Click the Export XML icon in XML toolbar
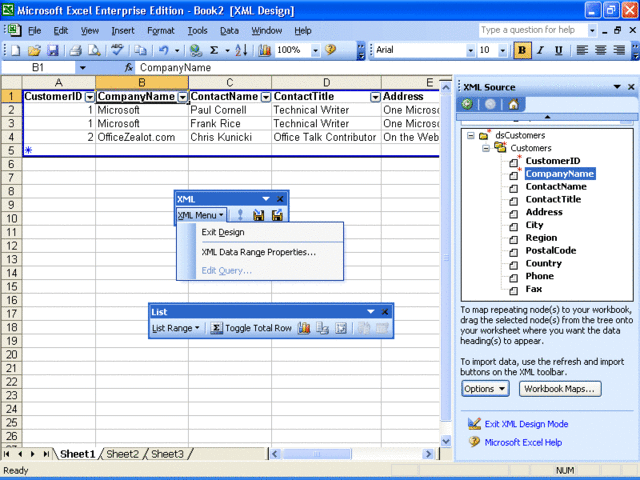 pos(277,215)
